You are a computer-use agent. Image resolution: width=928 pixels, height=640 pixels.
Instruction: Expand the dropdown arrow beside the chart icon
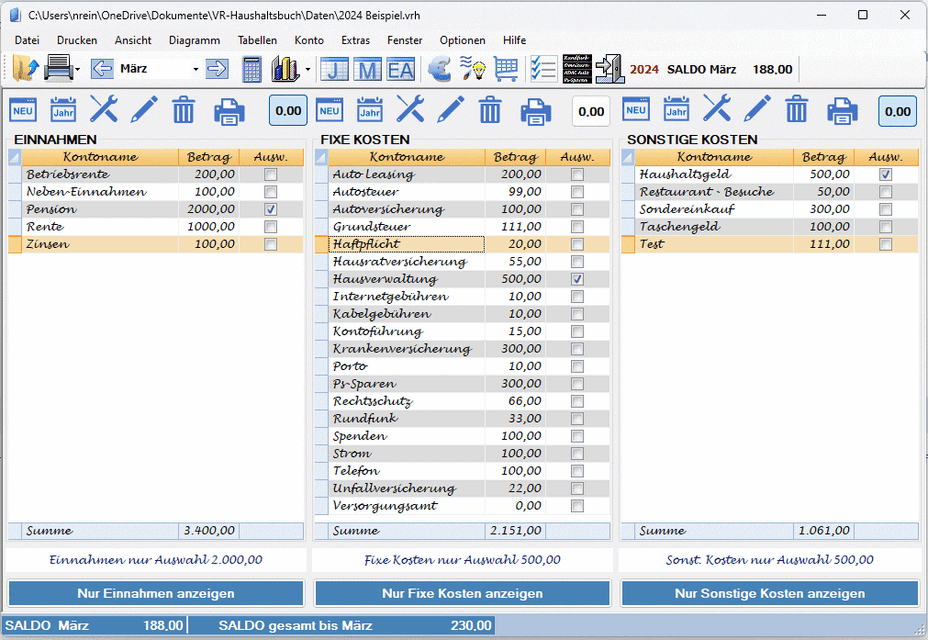click(308, 70)
